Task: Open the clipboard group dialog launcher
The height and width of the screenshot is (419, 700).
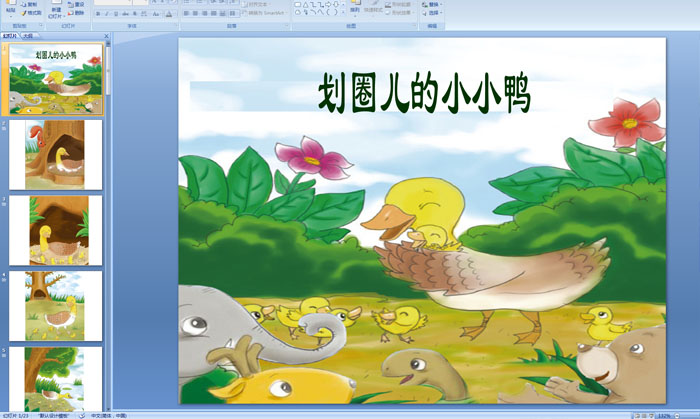Action: tap(41, 25)
